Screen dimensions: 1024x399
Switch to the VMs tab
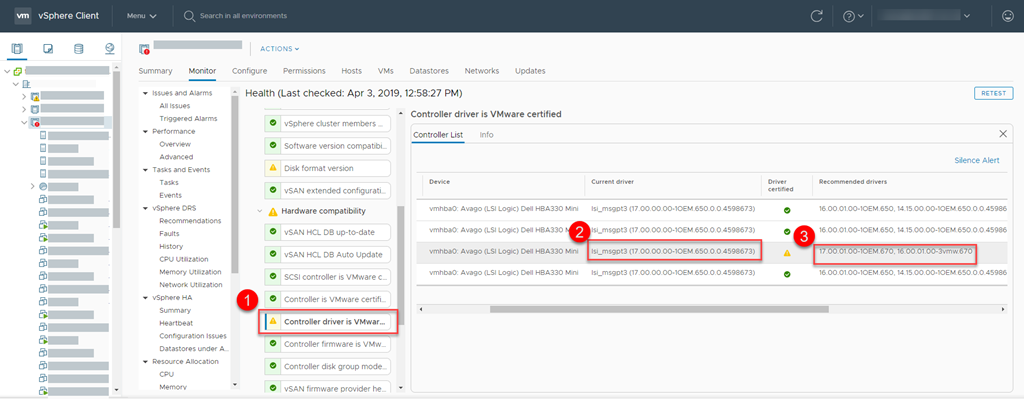tap(385, 71)
